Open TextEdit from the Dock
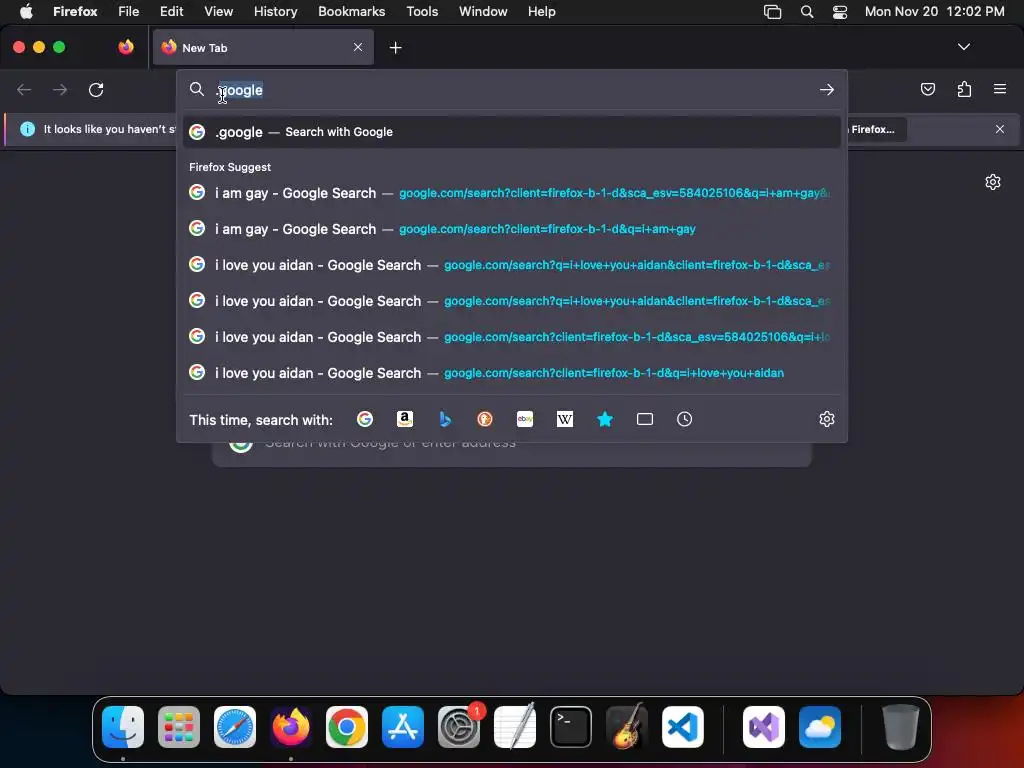1024x768 pixels. coord(515,727)
